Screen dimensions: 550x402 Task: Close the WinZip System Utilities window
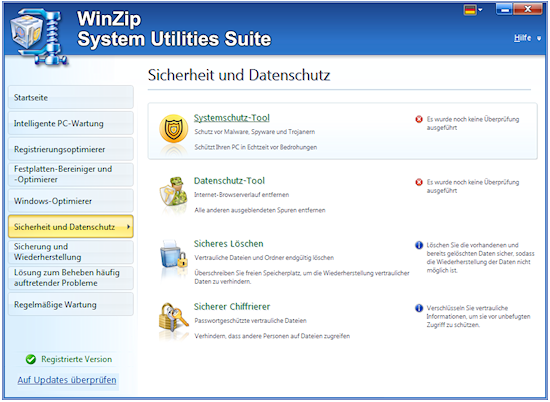tap(528, 9)
